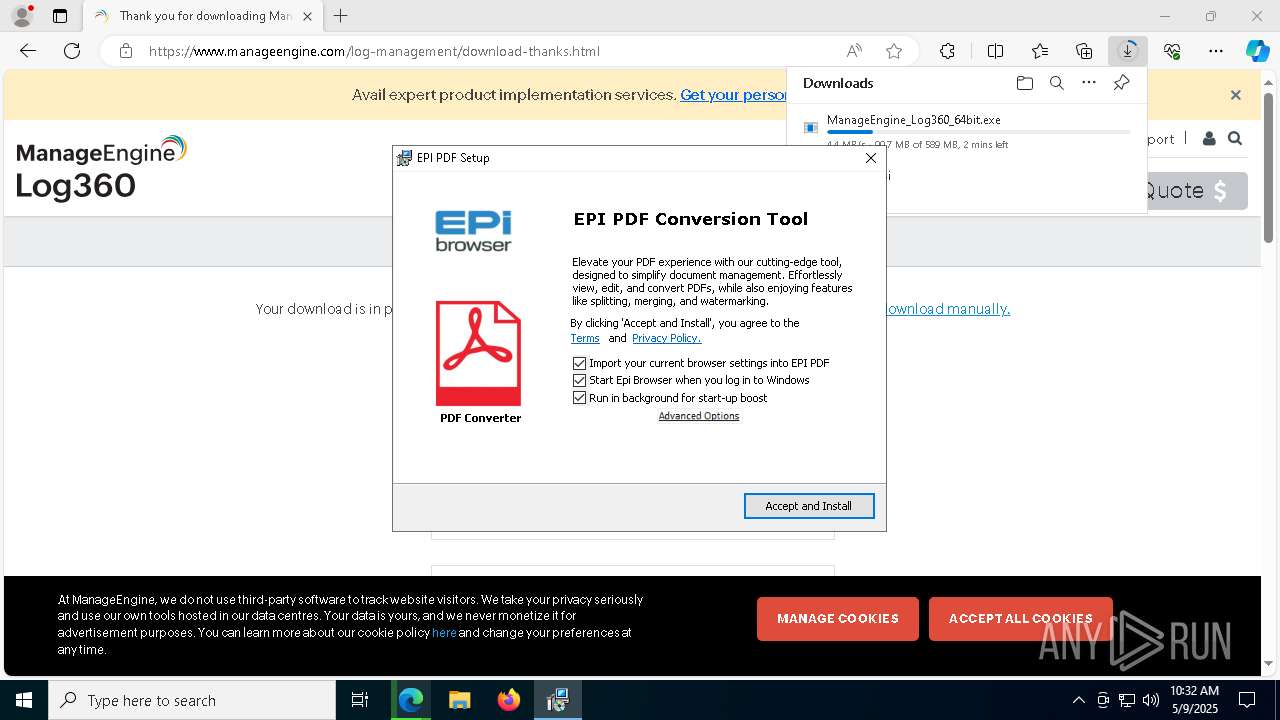
Task: Open more options in Downloads panel
Action: click(1089, 83)
